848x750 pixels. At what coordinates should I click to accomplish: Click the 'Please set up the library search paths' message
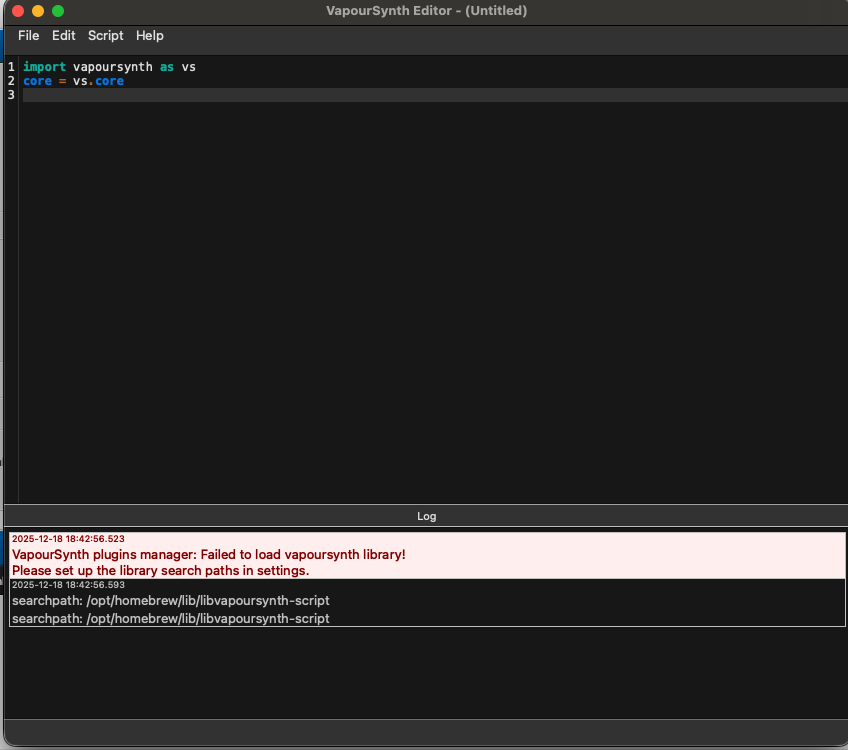pyautogui.click(x=160, y=571)
